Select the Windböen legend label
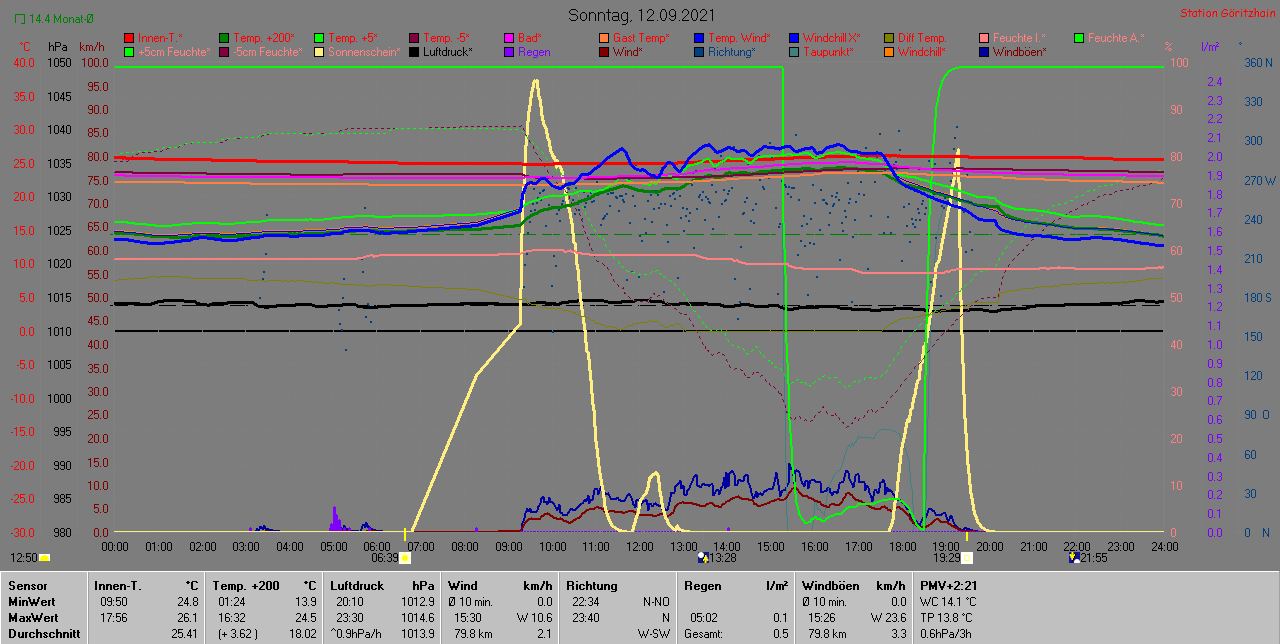The width and height of the screenshot is (1280, 644). point(1020,51)
